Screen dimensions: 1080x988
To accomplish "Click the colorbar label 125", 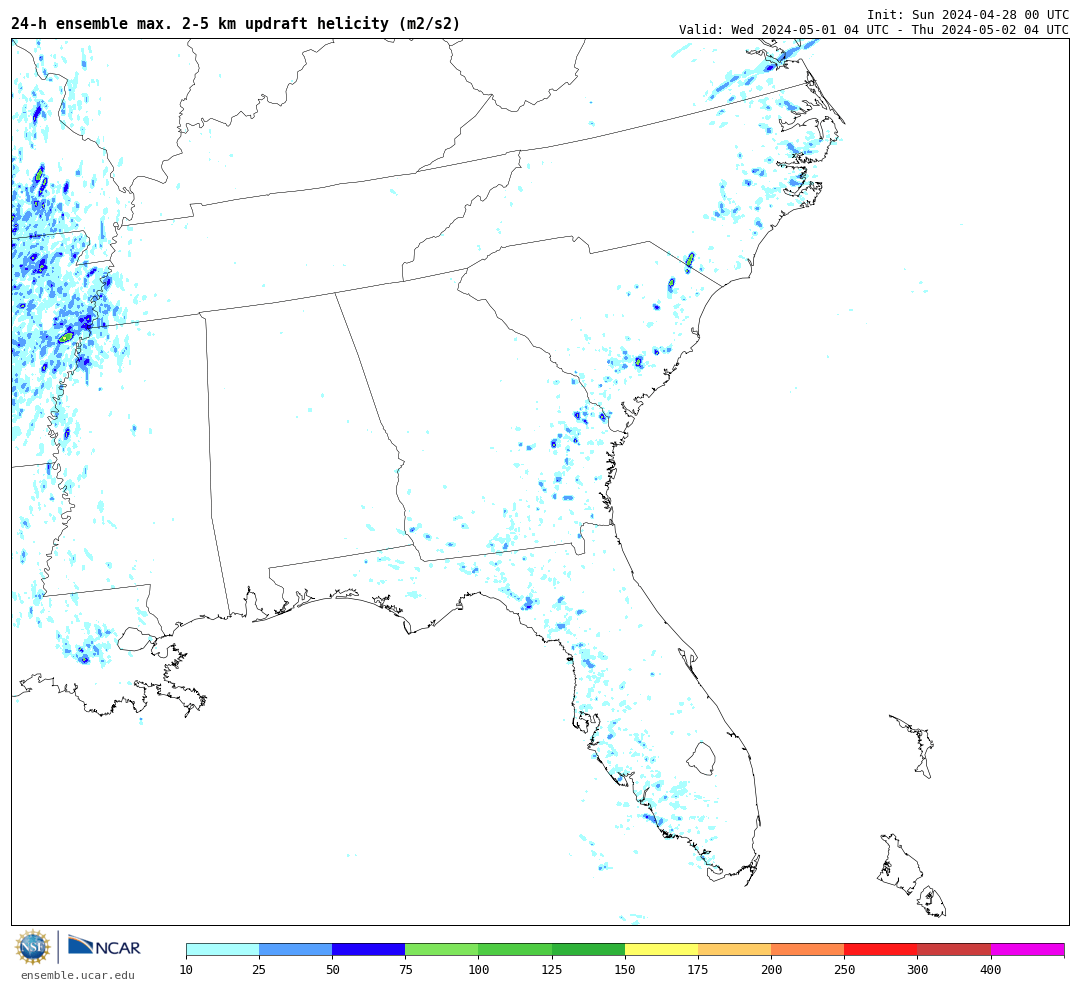I will [552, 970].
